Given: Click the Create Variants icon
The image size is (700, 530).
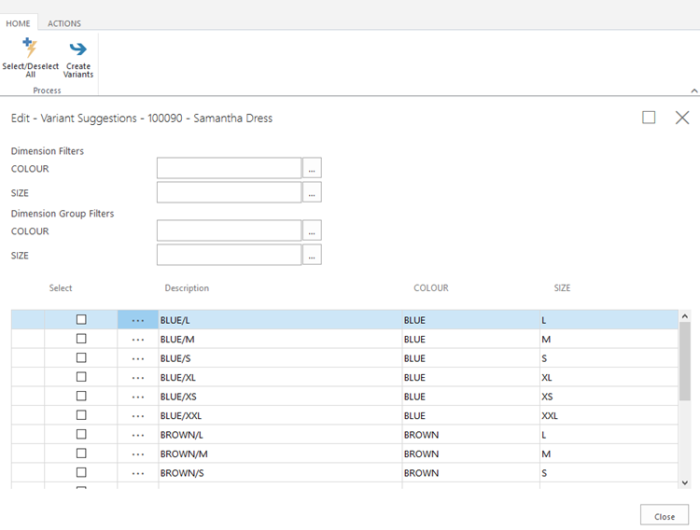Looking at the screenshot, I should pos(78,50).
